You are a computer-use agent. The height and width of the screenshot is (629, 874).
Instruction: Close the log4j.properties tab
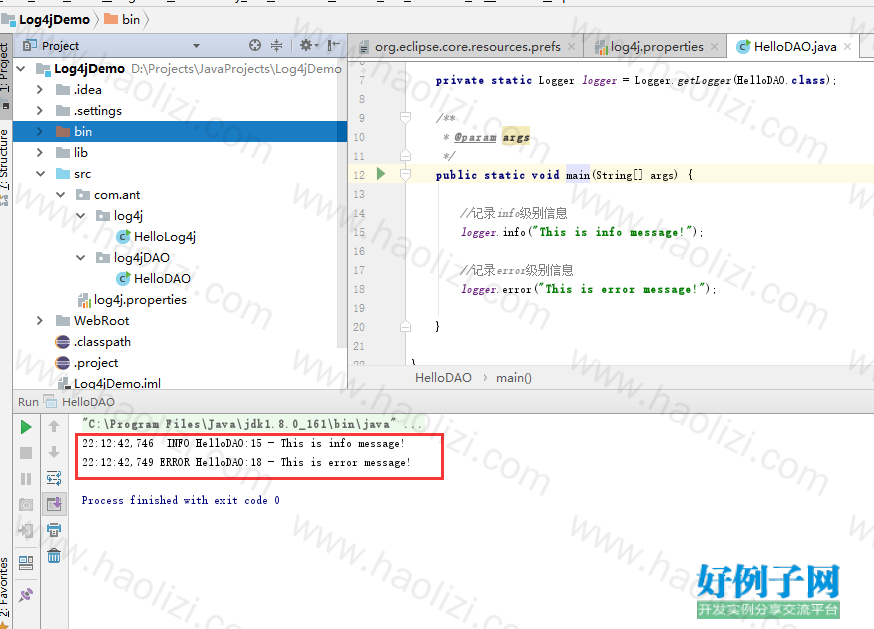point(715,47)
